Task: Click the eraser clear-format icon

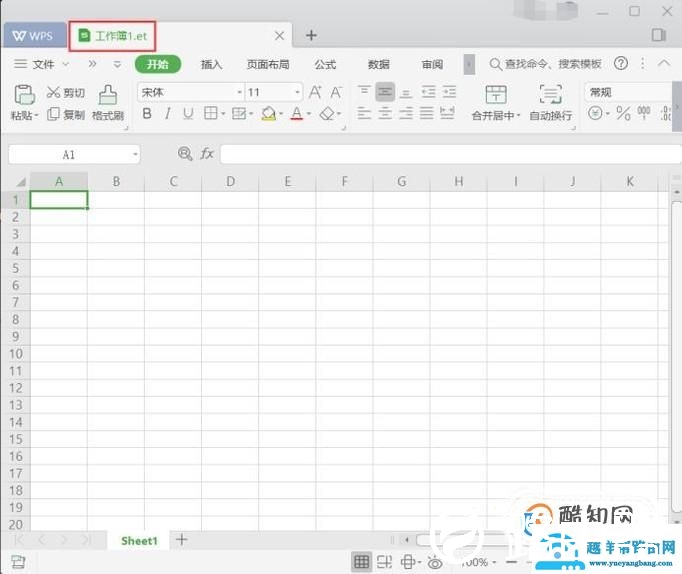Action: tap(327, 114)
